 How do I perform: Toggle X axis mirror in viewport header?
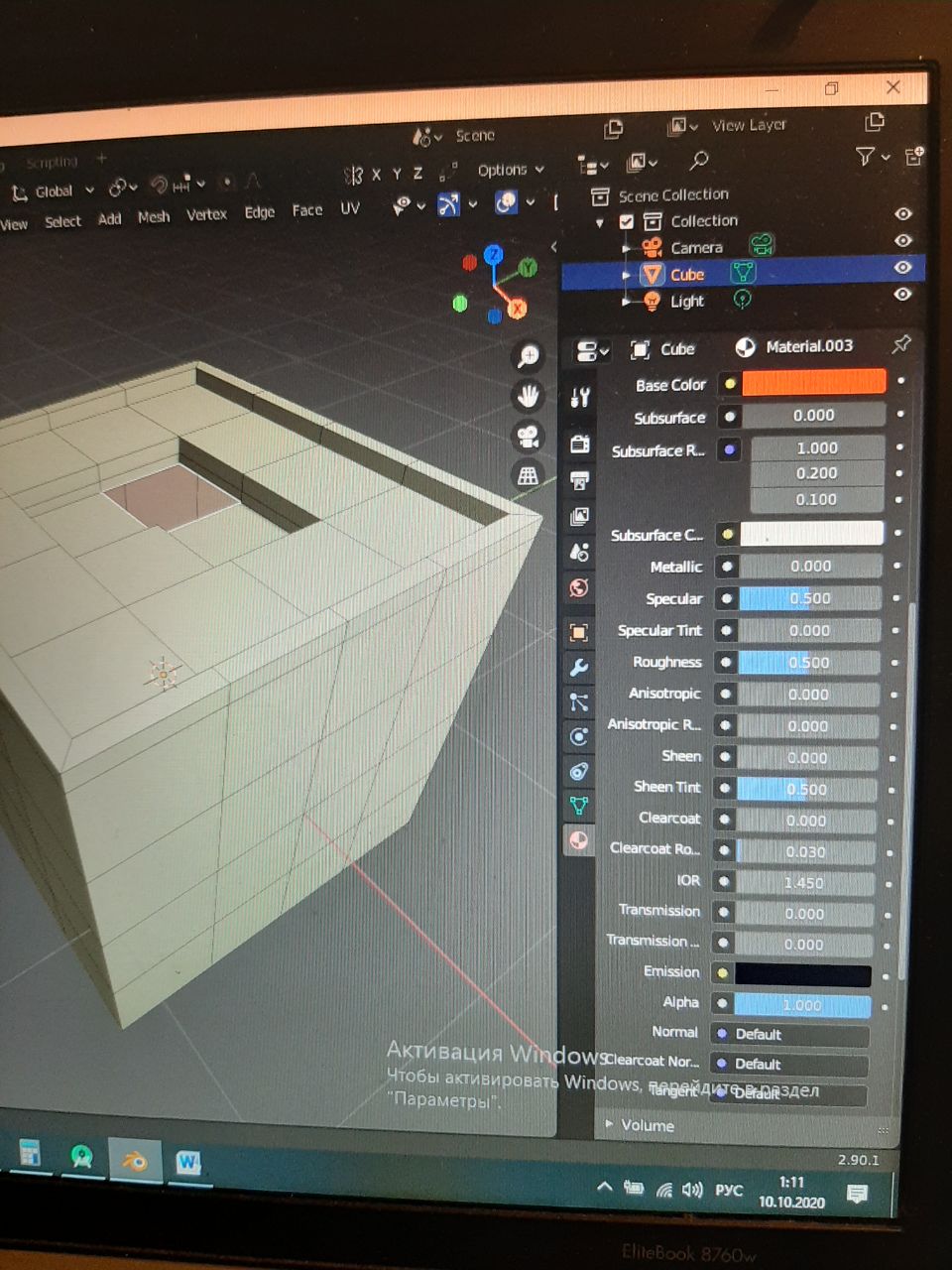coord(376,175)
